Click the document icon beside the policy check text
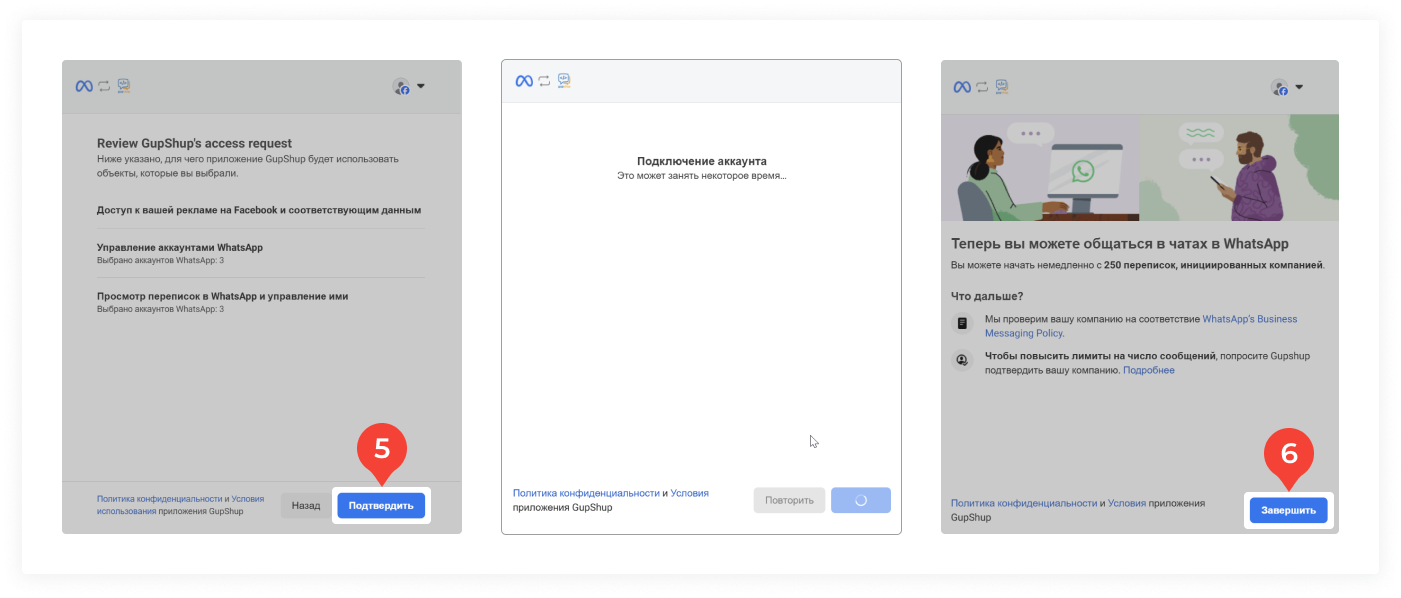 [962, 323]
